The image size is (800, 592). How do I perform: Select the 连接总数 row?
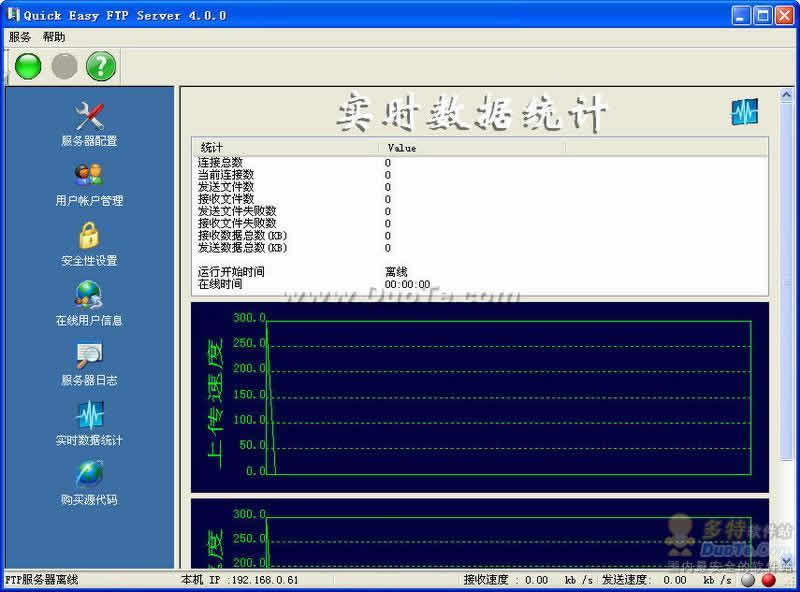[480, 163]
